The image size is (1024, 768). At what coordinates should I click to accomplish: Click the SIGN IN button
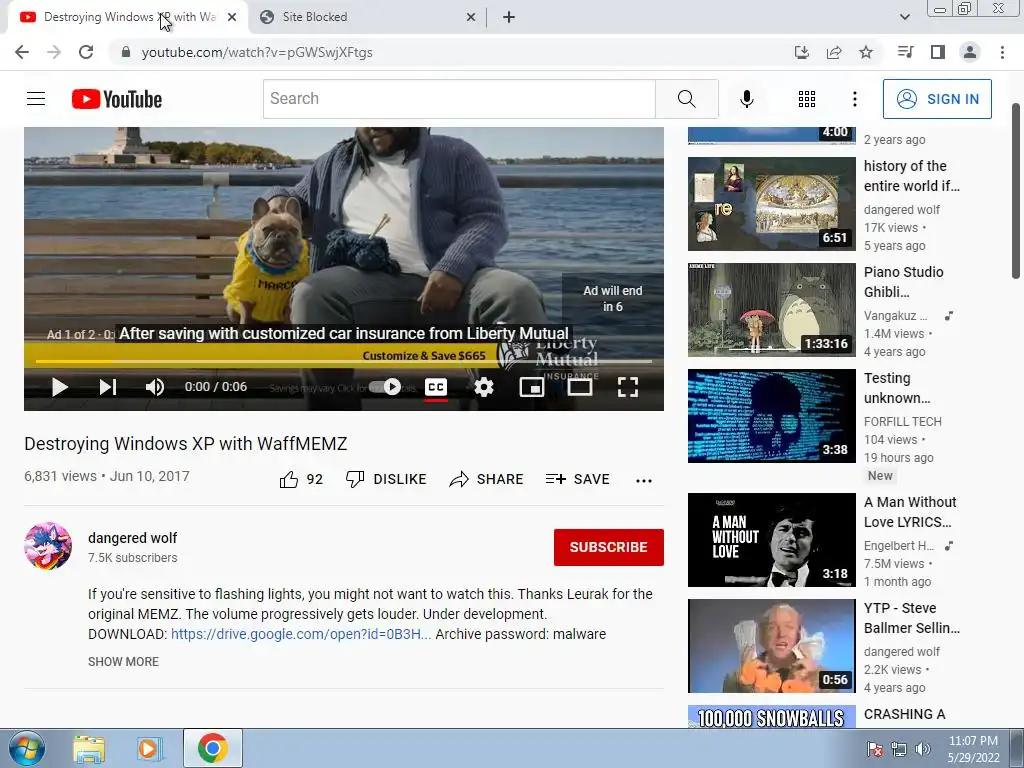937,99
